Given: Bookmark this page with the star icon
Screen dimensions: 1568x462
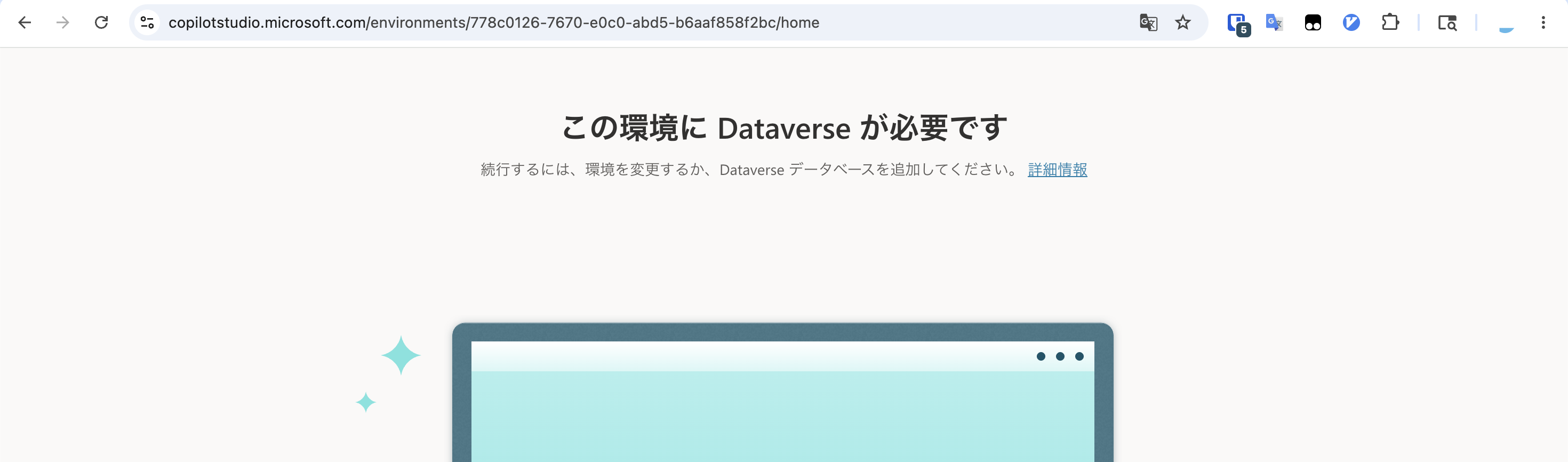Looking at the screenshot, I should click(1183, 22).
